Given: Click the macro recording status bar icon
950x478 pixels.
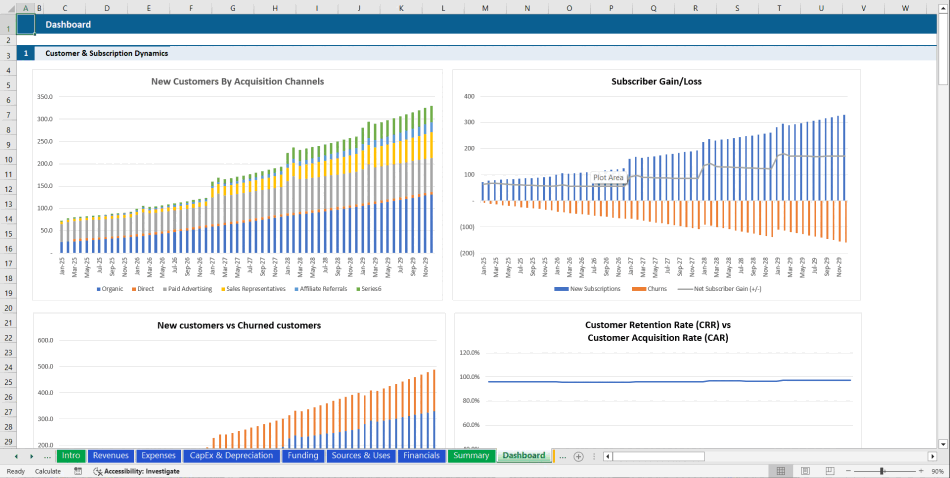Looking at the screenshot, I should coord(78,471).
